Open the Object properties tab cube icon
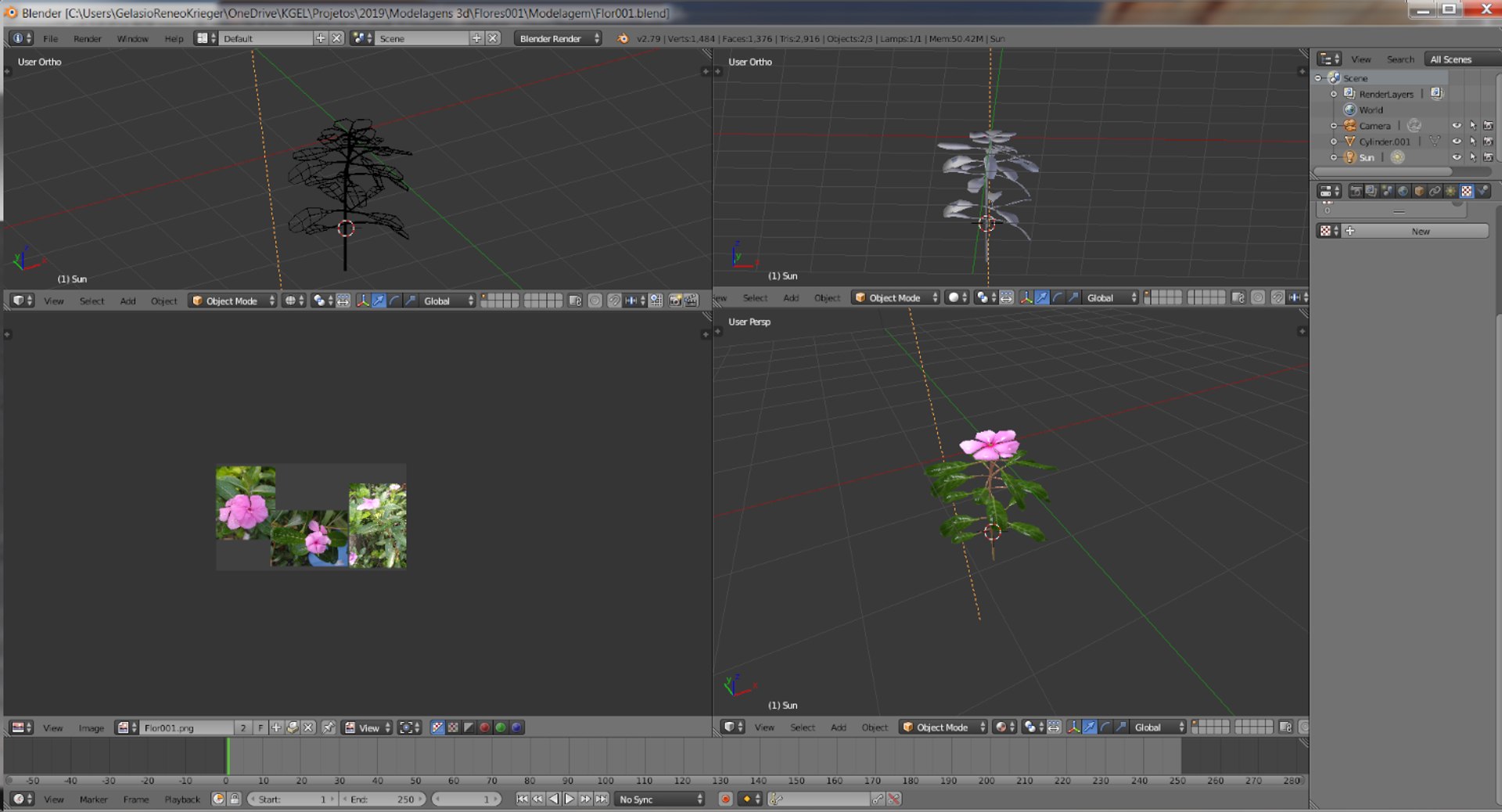The width and height of the screenshot is (1502, 812). coord(1419,191)
